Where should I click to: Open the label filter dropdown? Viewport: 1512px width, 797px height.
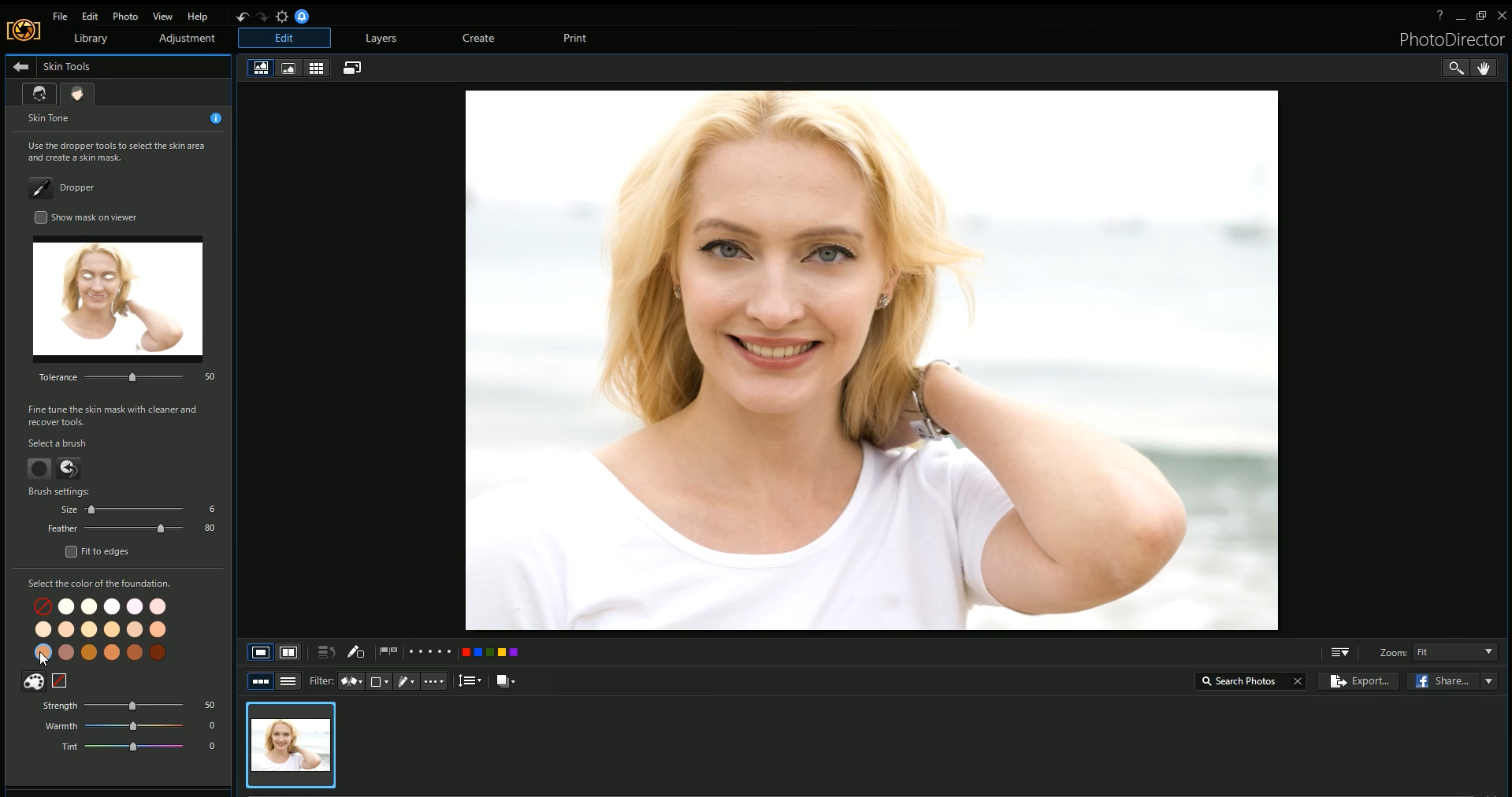(380, 681)
